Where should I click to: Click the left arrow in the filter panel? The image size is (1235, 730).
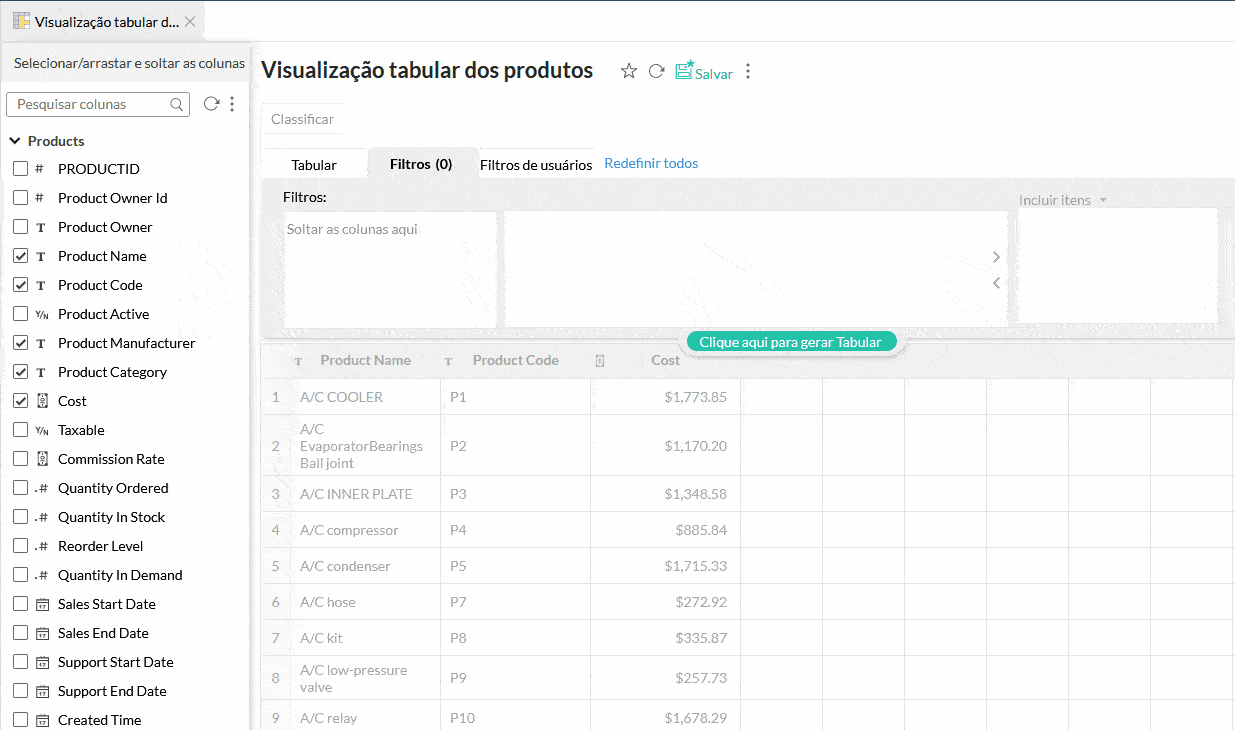[996, 283]
